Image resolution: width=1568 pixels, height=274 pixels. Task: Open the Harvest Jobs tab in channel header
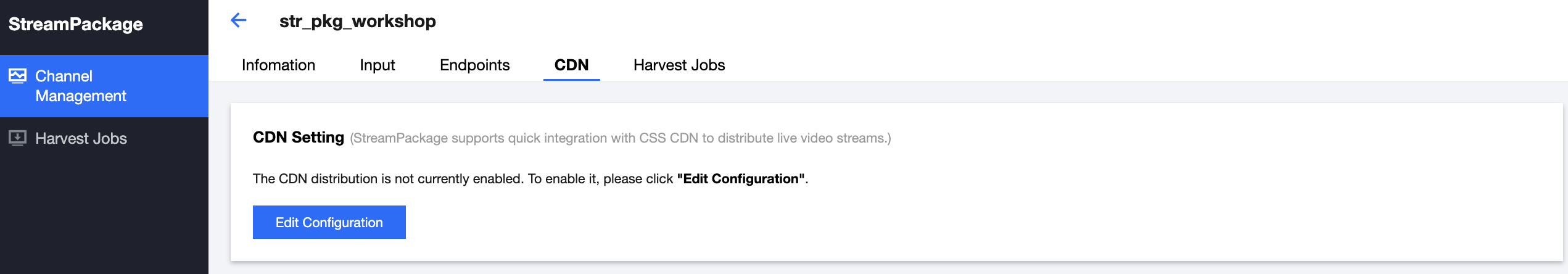(679, 65)
